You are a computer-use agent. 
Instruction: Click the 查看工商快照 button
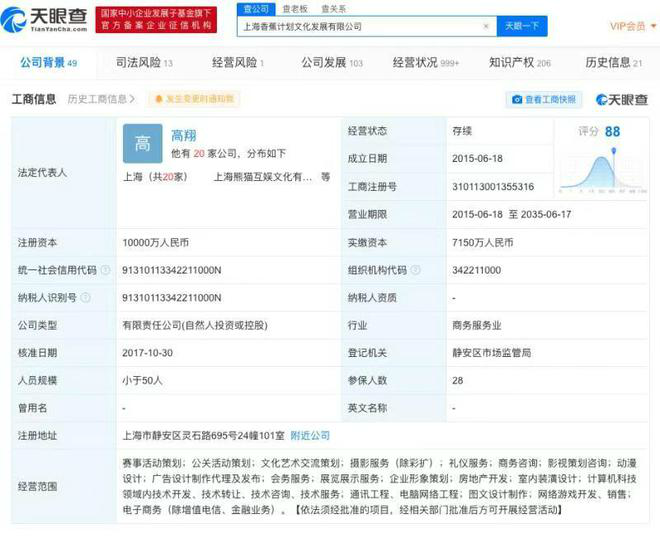click(544, 99)
